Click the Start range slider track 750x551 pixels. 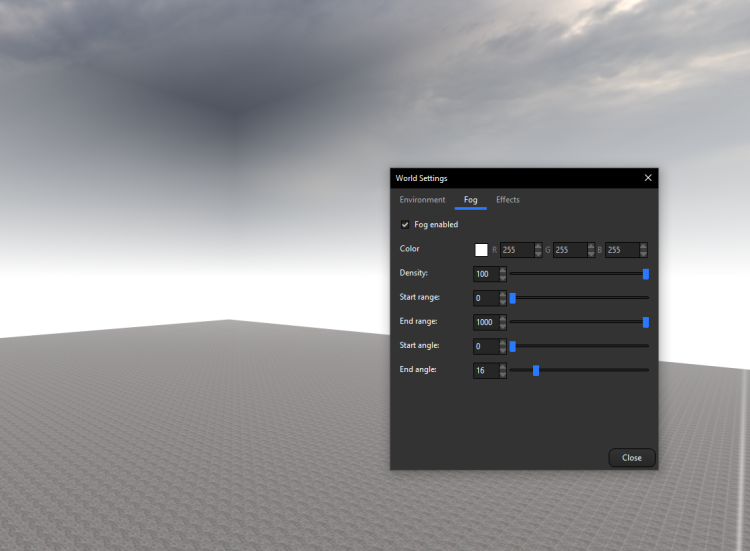(x=580, y=298)
